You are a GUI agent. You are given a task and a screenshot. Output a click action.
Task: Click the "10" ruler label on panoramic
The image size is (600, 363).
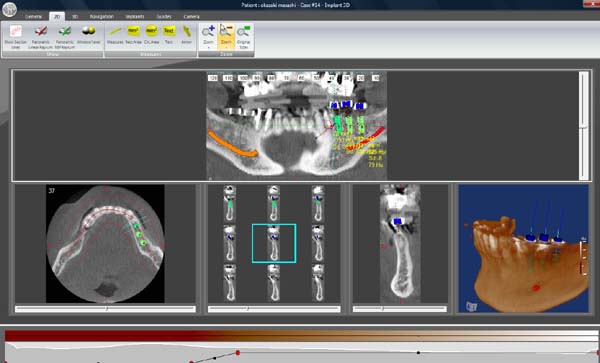(x=376, y=78)
